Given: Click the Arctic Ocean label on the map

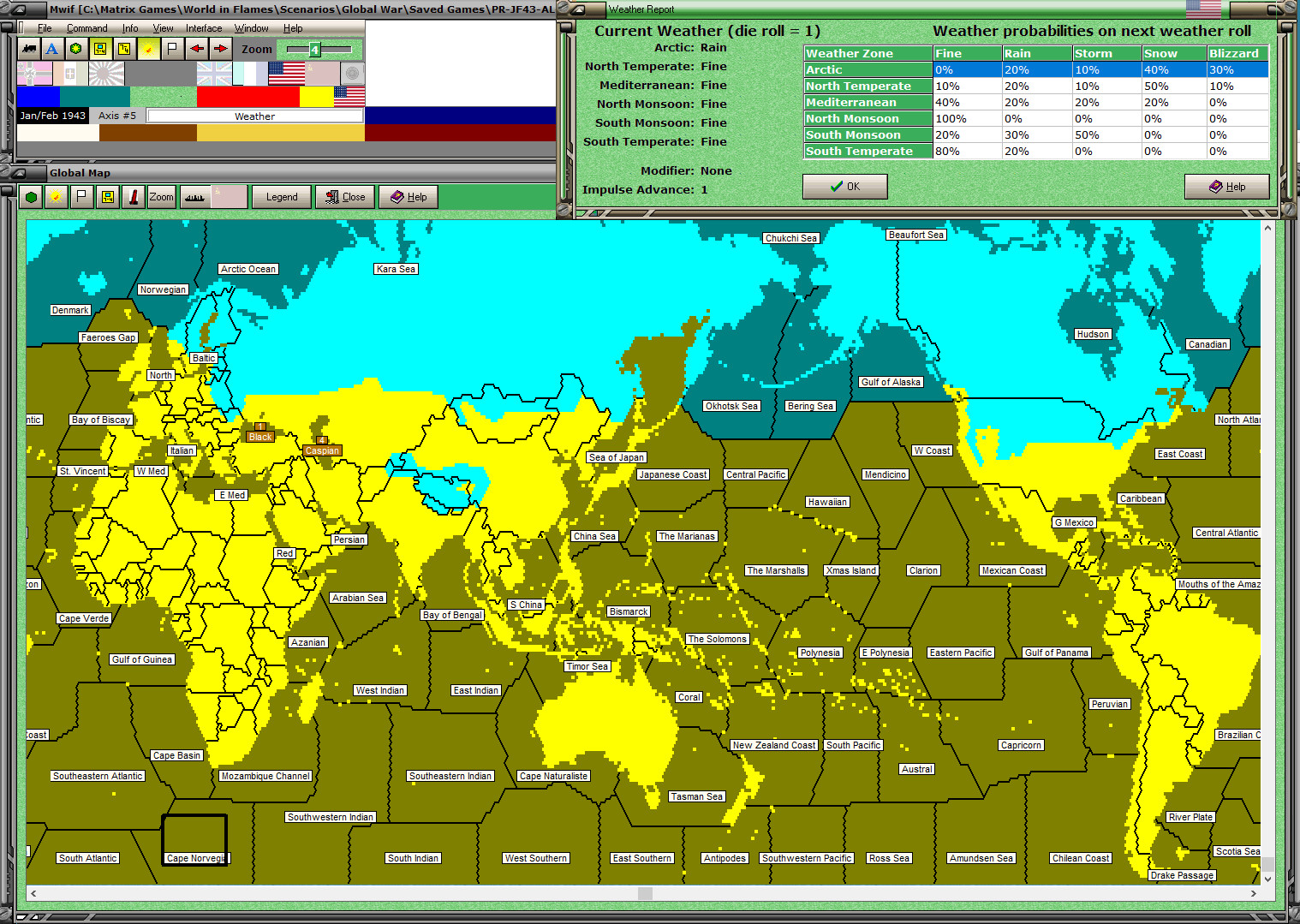Looking at the screenshot, I should 248,269.
